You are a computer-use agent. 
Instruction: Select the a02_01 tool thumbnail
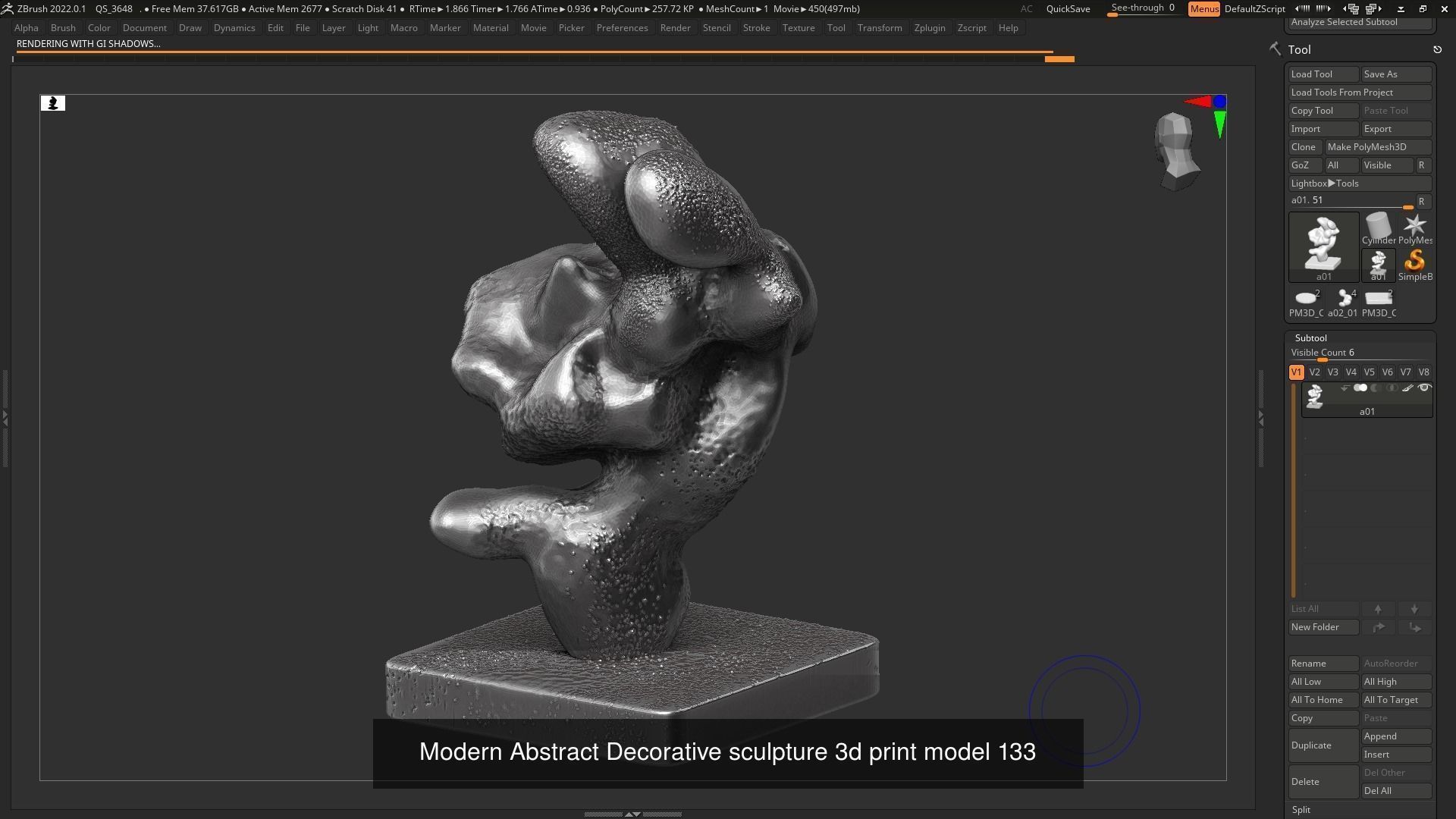[x=1342, y=302]
